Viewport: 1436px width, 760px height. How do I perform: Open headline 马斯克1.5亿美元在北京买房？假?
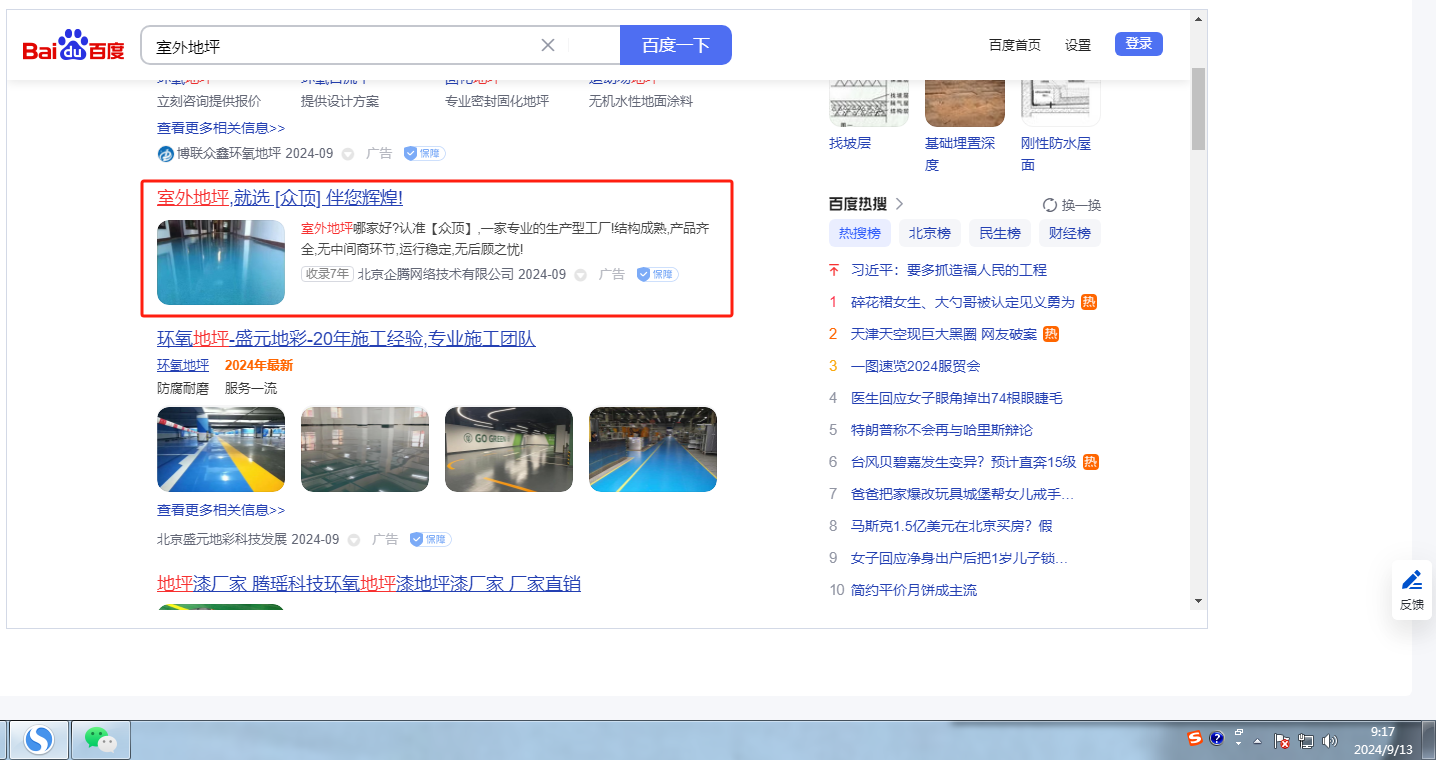coord(952,526)
